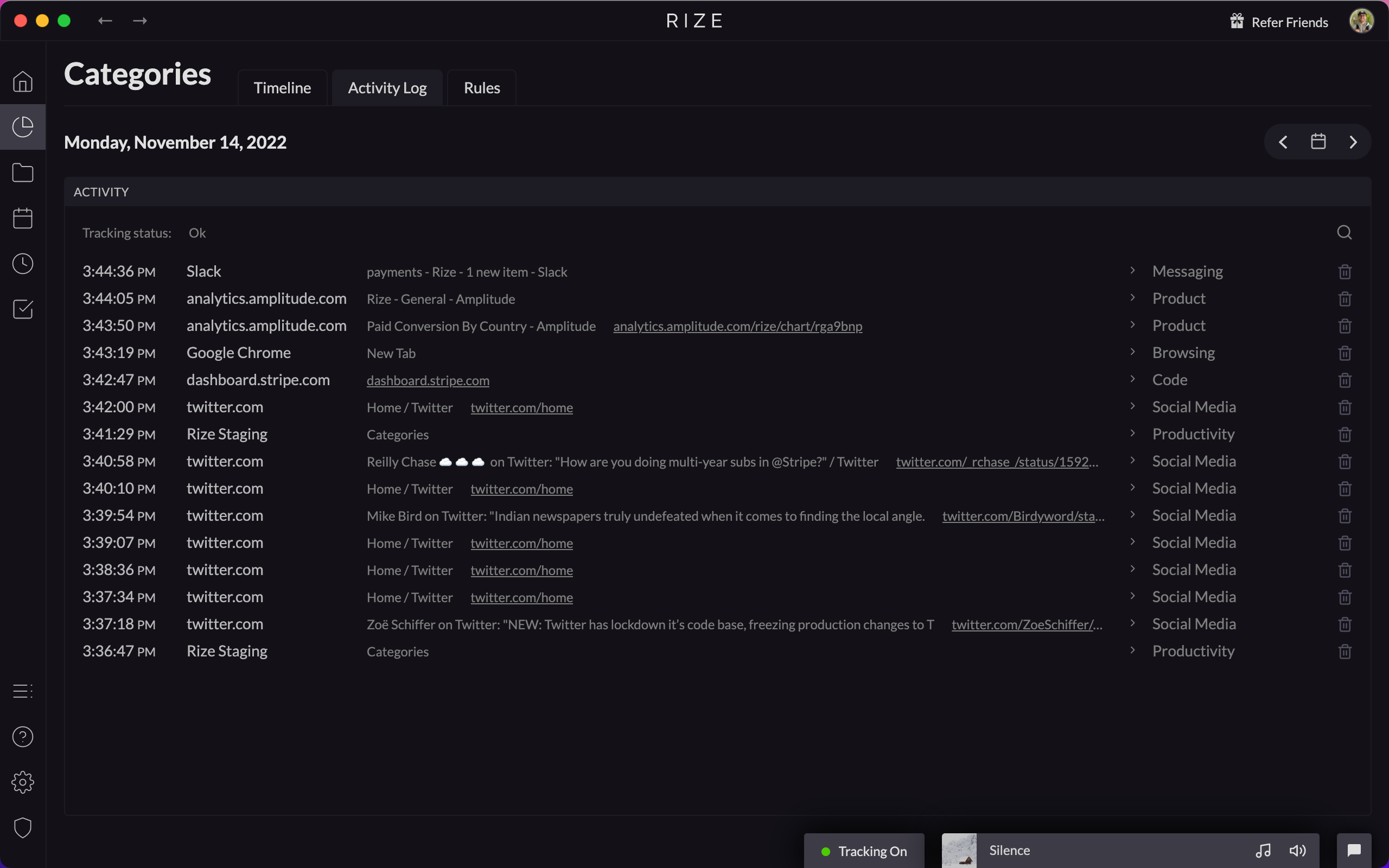Screen dimensions: 1389x868
Task: Open twitter.com/home link at 3:42:00 PM
Action: pos(522,407)
